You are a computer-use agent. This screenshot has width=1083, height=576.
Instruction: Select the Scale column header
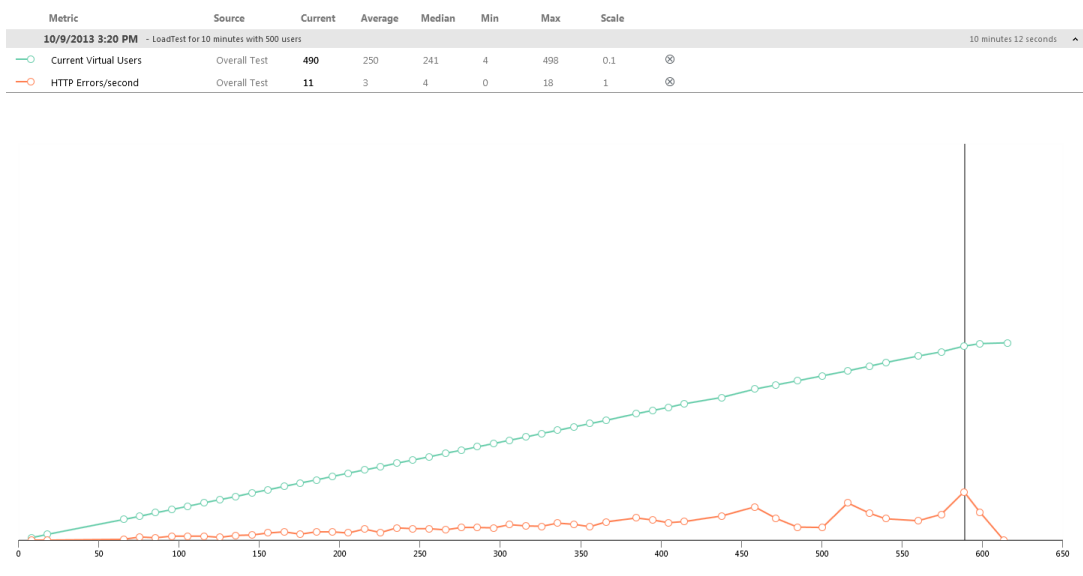[x=612, y=18]
